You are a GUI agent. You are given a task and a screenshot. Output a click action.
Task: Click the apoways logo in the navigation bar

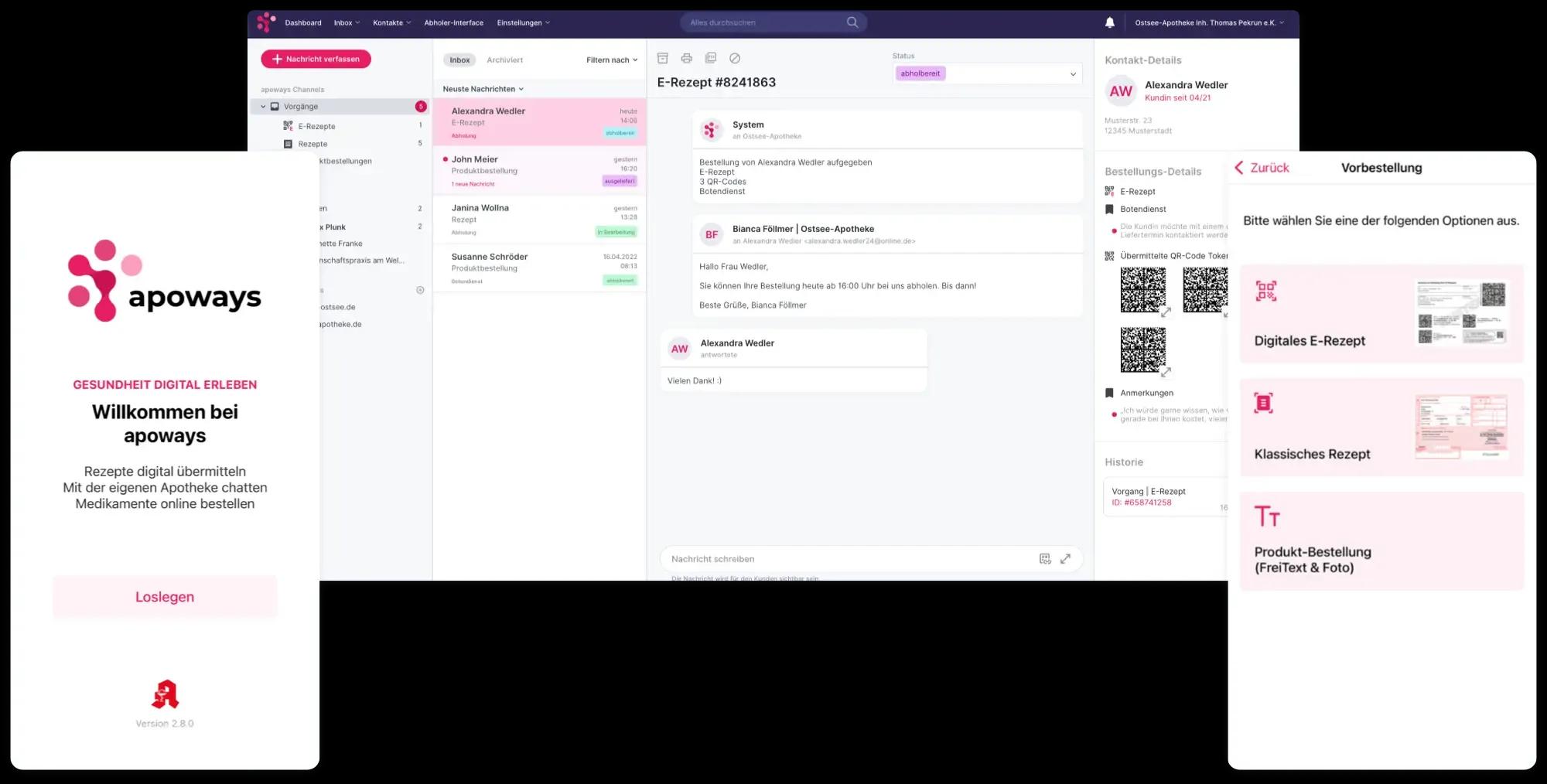266,22
